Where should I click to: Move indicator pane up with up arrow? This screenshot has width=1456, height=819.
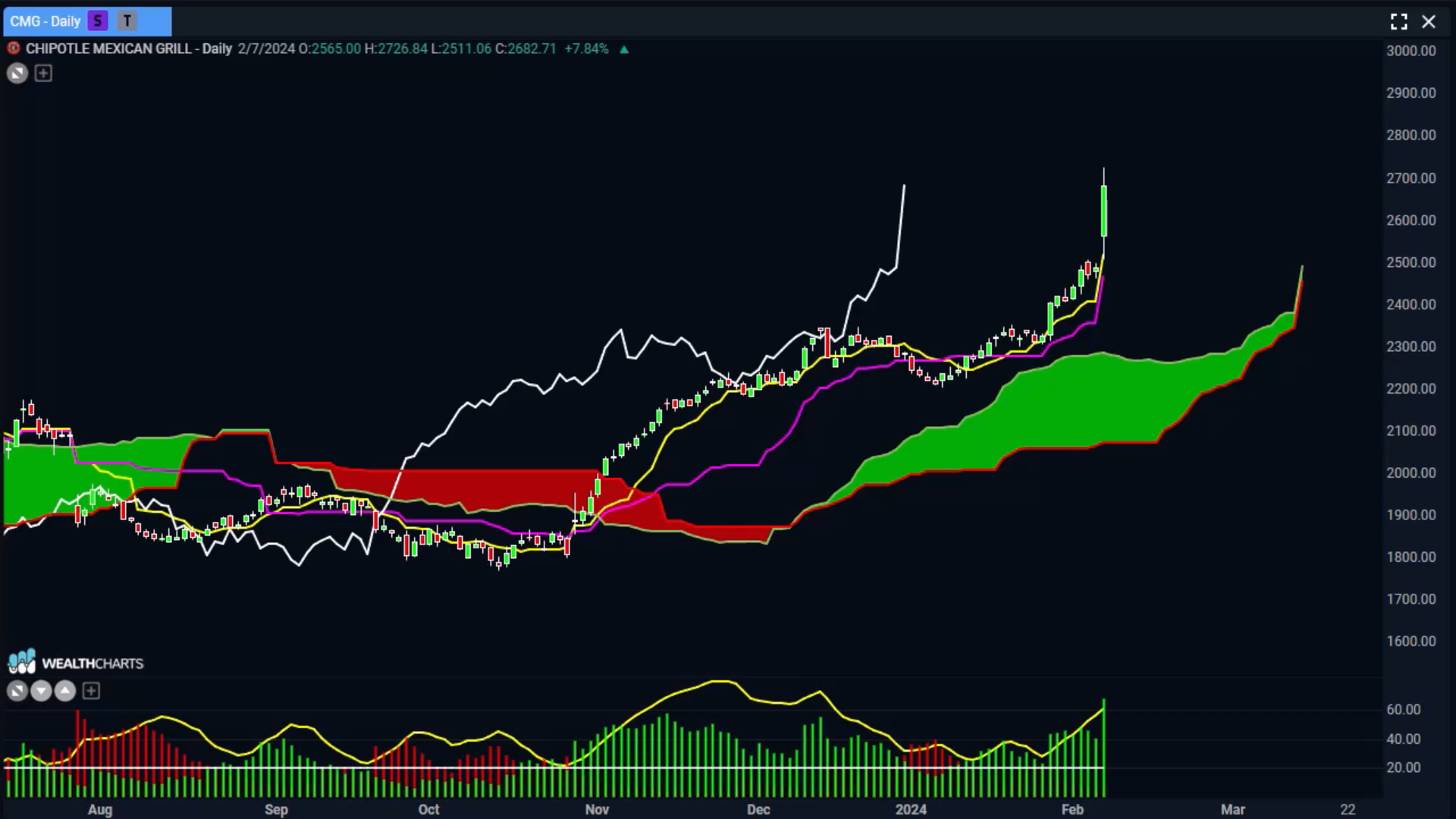[x=66, y=691]
